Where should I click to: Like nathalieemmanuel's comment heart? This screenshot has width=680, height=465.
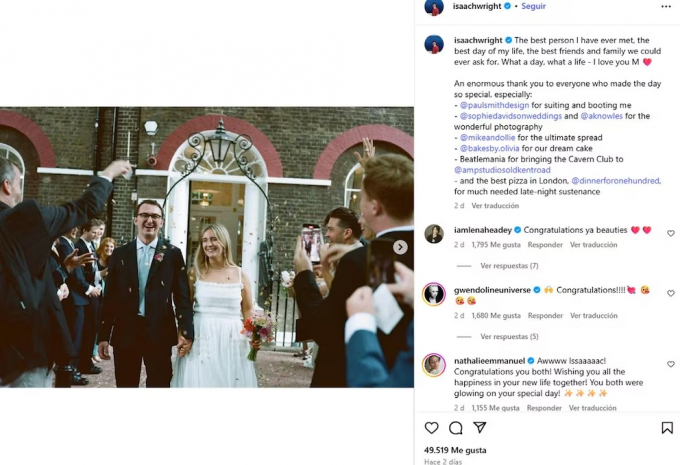click(670, 364)
